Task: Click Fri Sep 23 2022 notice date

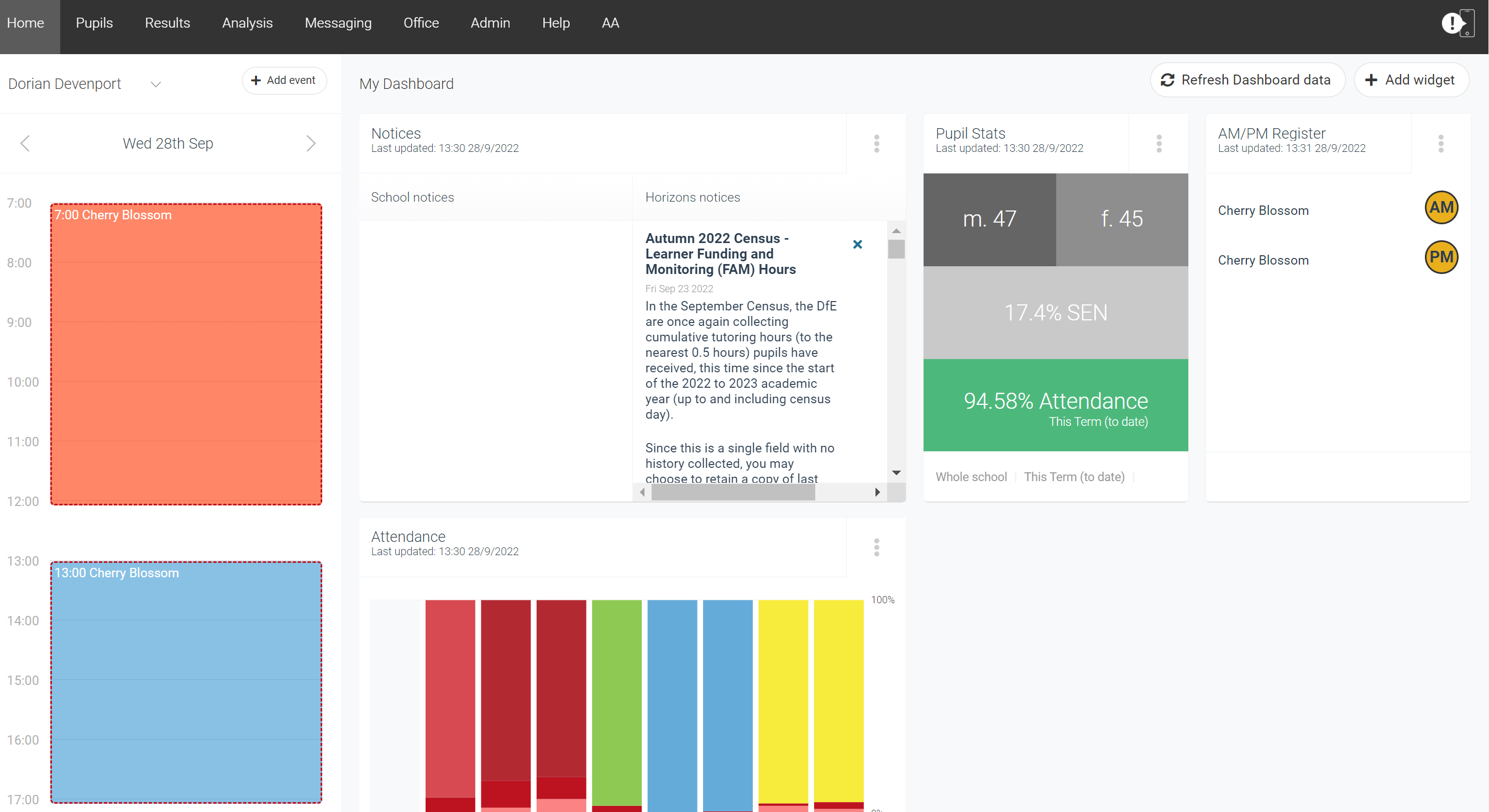Action: coord(679,289)
